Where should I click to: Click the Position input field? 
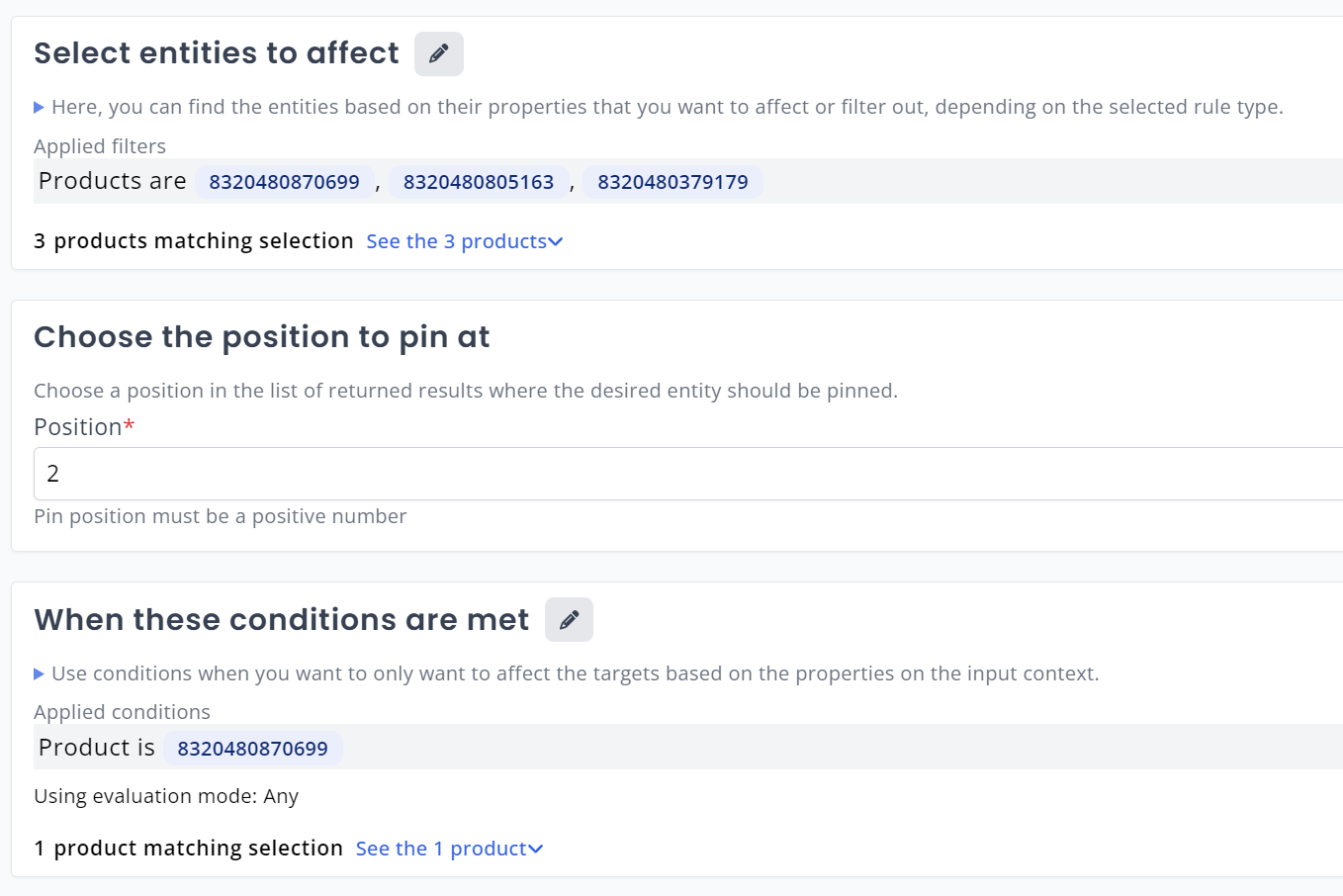click(682, 474)
